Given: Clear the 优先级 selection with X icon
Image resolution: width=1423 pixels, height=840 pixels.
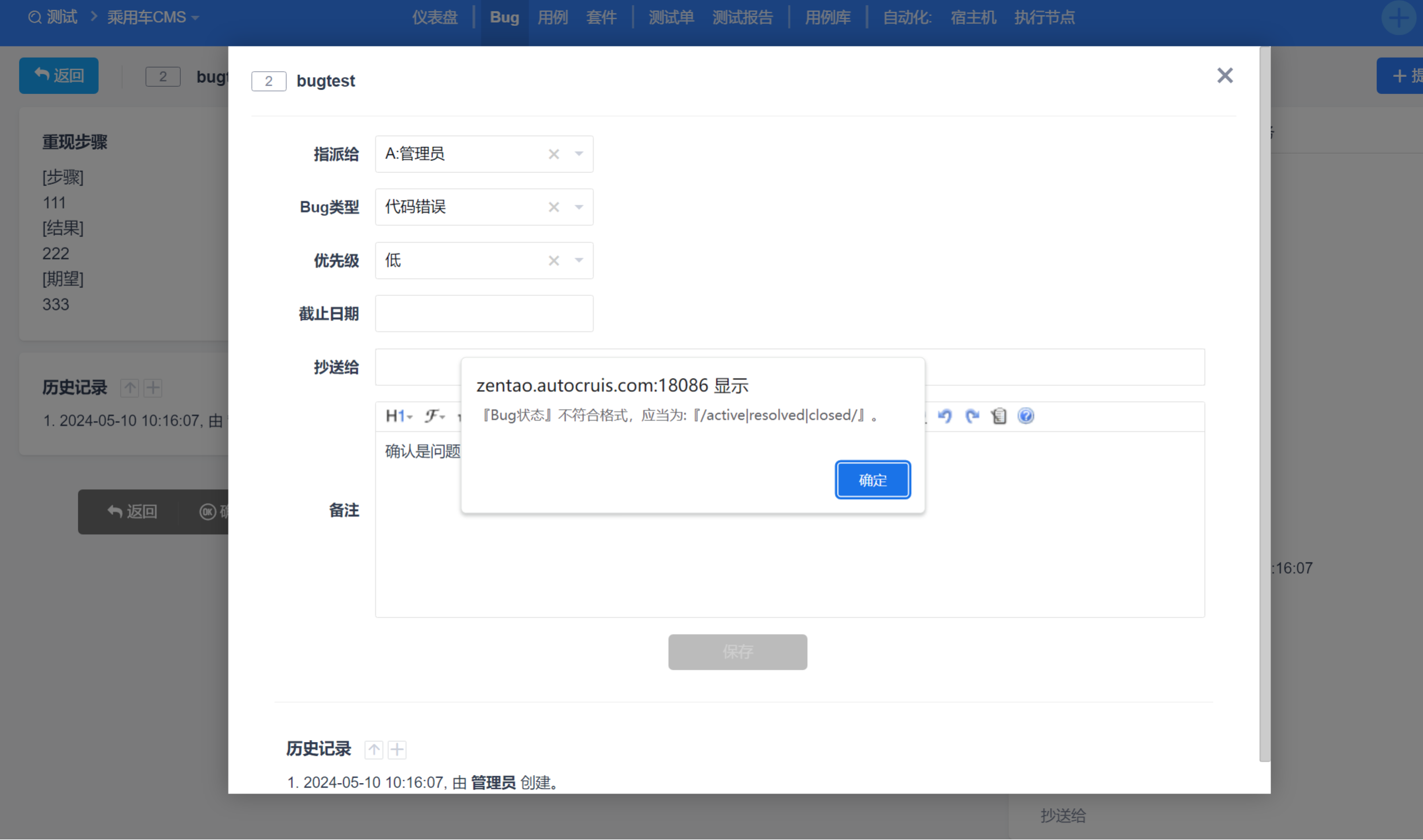Looking at the screenshot, I should [554, 261].
